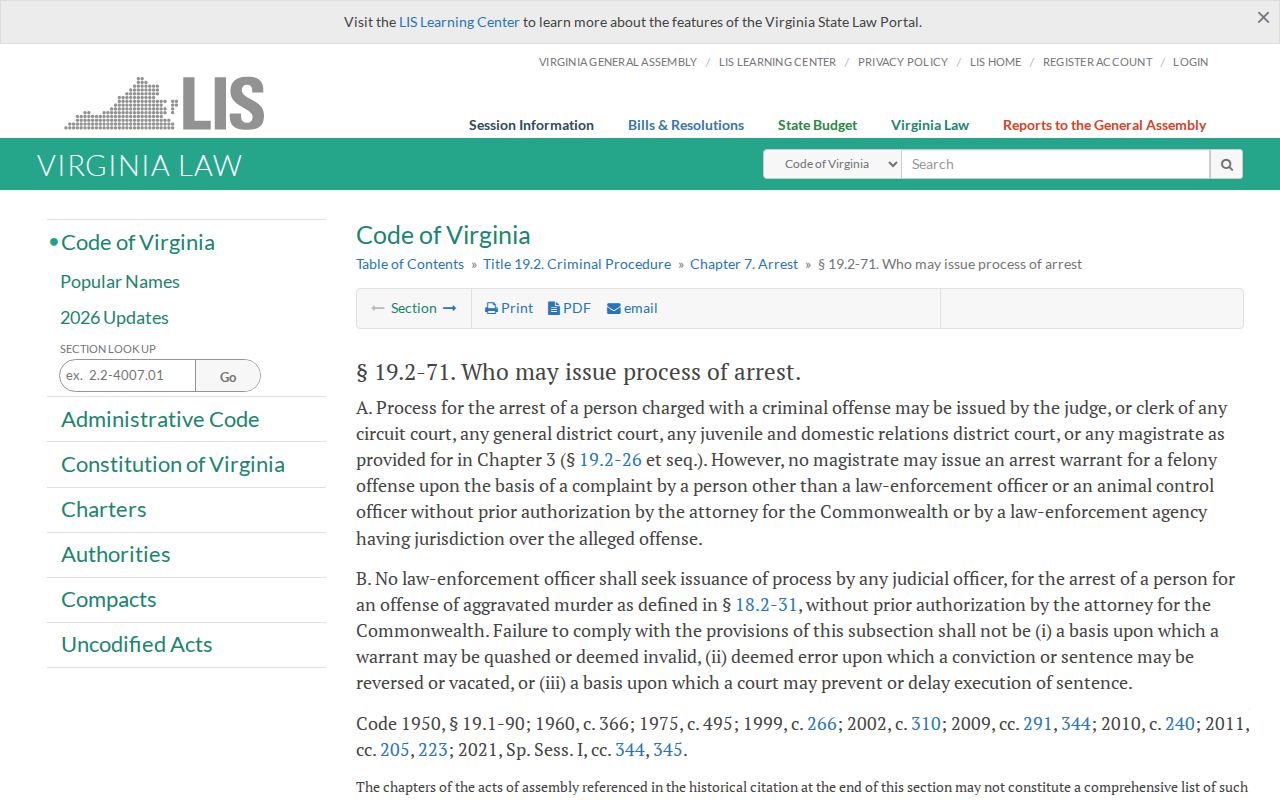
Task: Open 2002 chapter 310 link
Action: coord(926,724)
